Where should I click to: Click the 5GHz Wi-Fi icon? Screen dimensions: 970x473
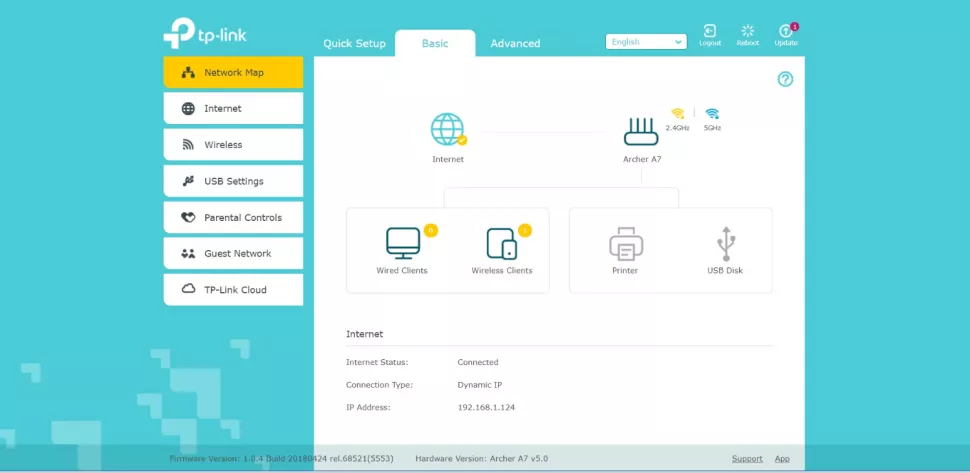pos(712,114)
